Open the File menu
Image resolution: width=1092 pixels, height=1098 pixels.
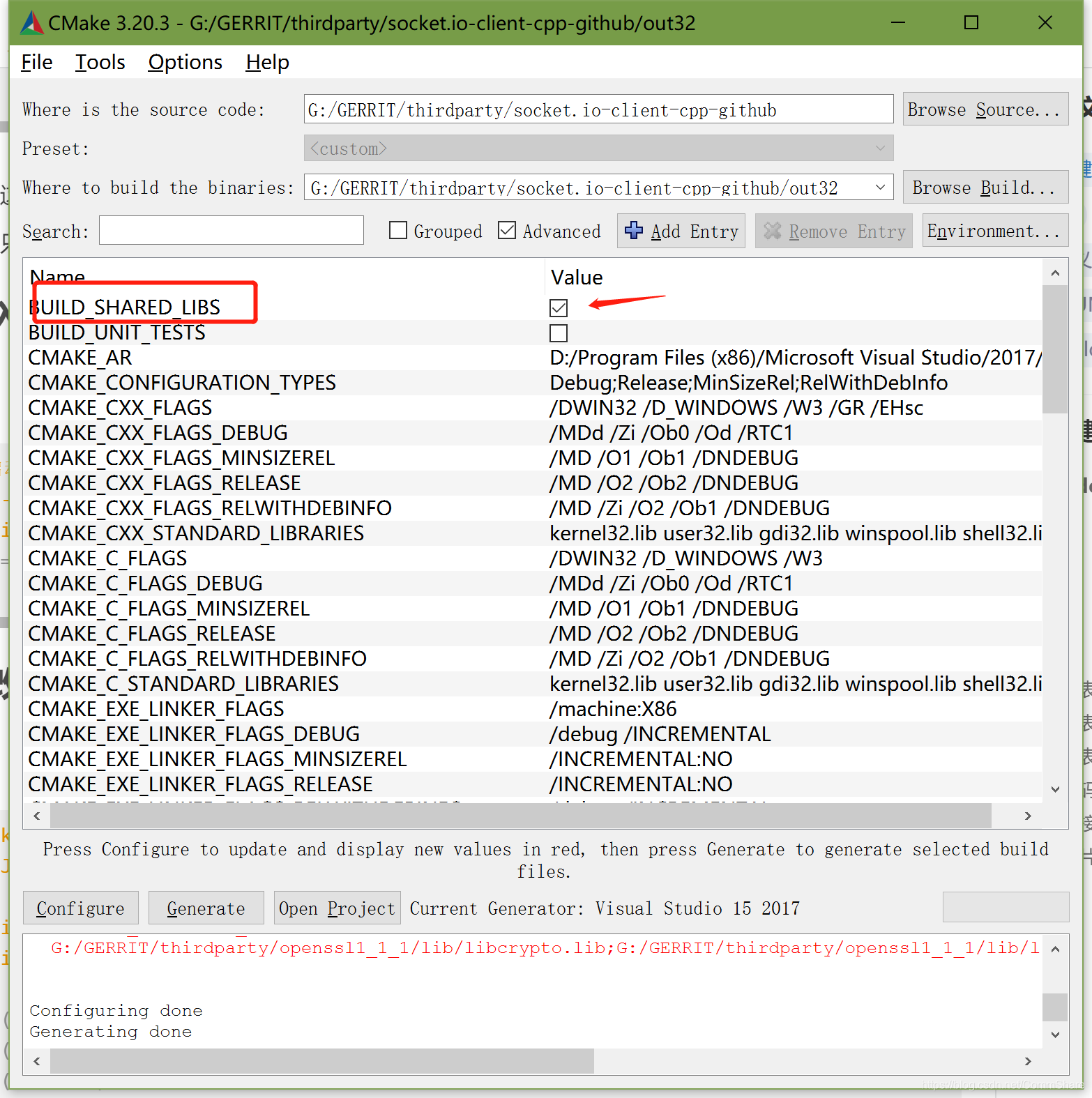point(36,62)
